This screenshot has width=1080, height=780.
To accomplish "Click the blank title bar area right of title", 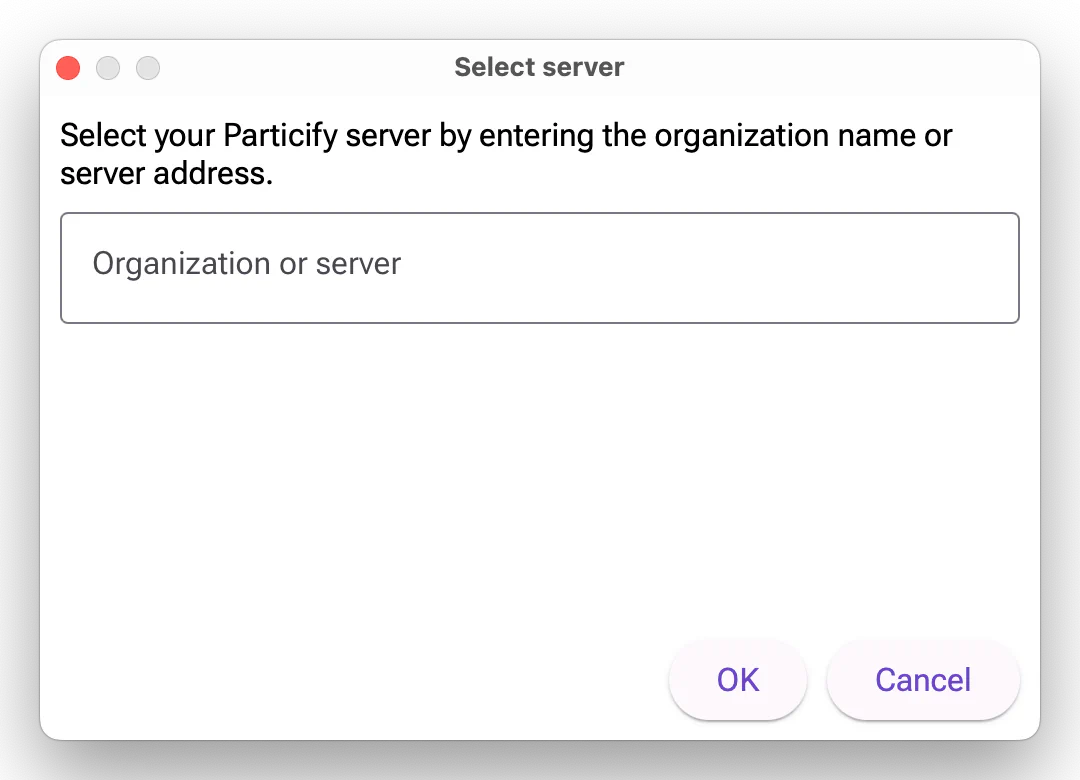I will click(830, 68).
